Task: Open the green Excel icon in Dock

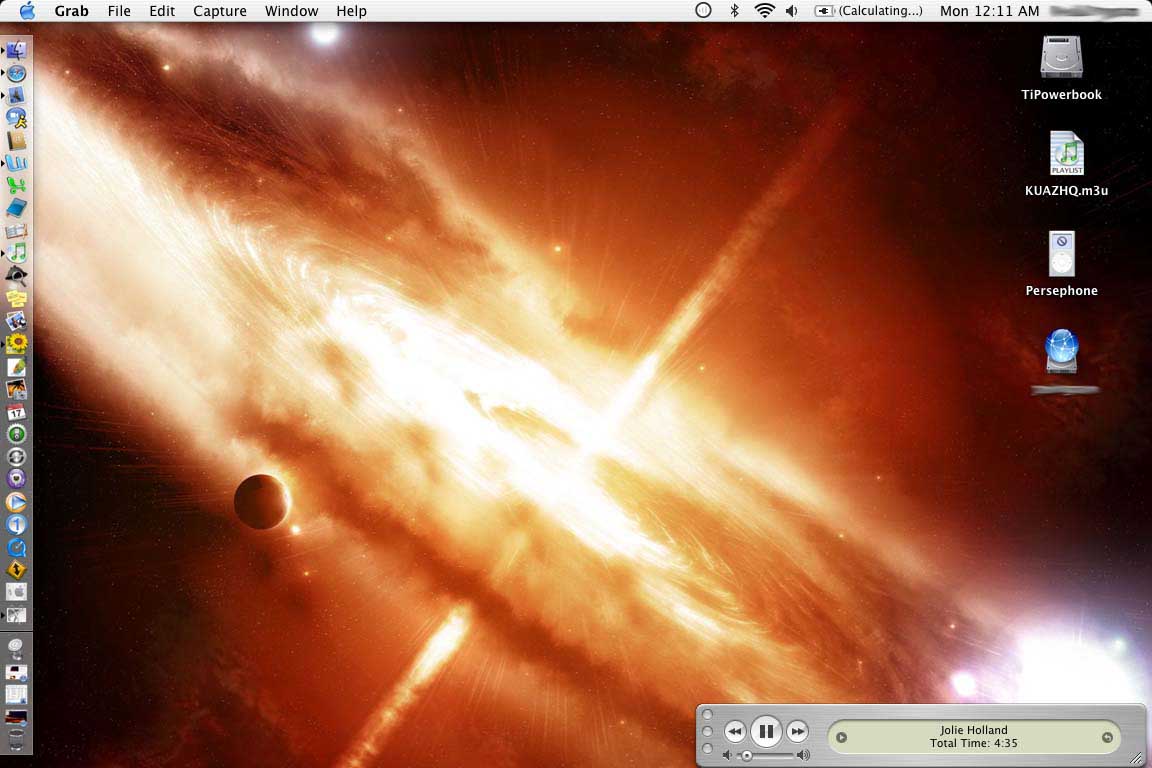Action: pyautogui.click(x=16, y=185)
